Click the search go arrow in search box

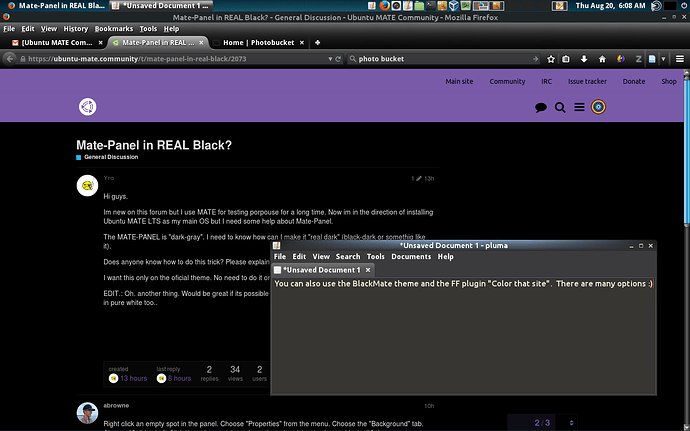point(535,59)
